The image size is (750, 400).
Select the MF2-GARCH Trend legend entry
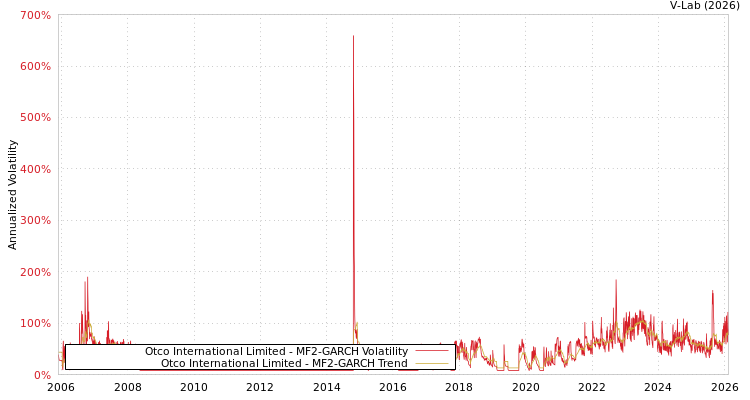[284, 363]
